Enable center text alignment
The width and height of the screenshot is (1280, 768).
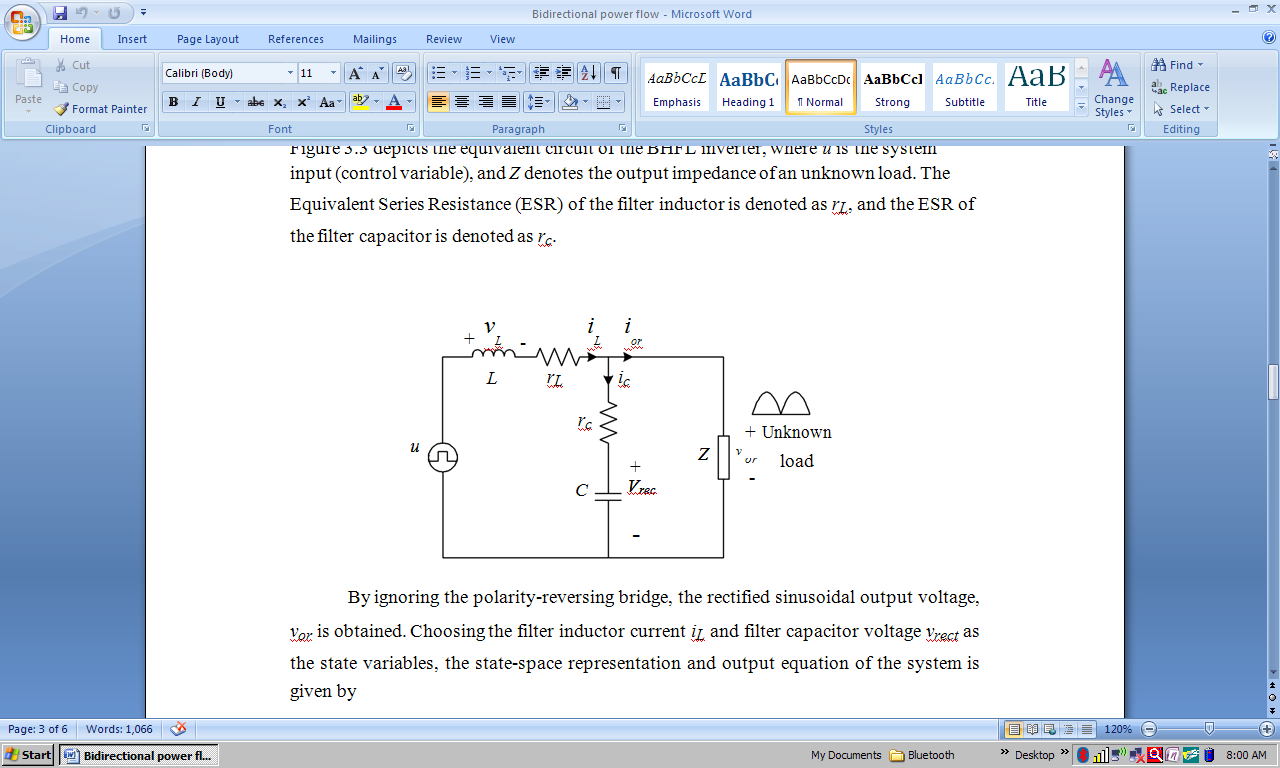point(462,102)
